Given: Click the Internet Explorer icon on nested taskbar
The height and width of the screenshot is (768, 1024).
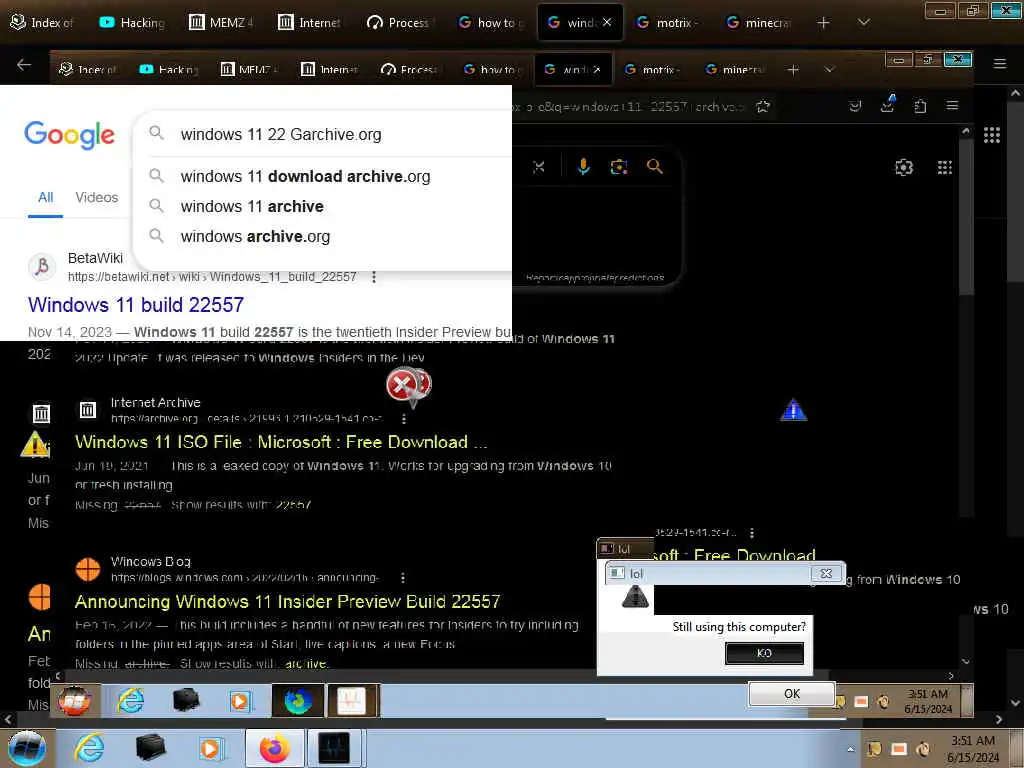Looking at the screenshot, I should [131, 701].
